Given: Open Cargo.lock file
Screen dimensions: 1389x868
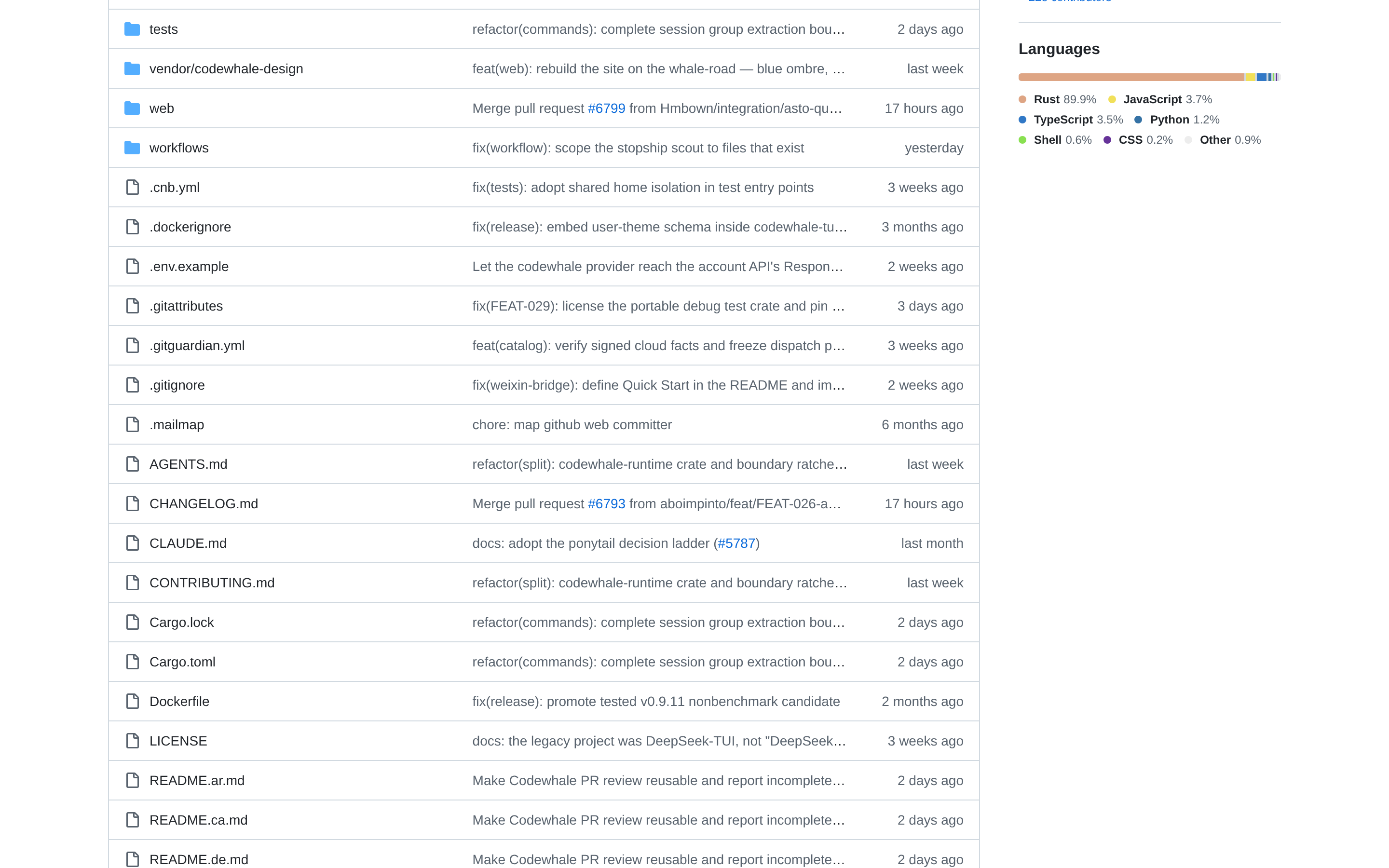Looking at the screenshot, I should click(181, 622).
